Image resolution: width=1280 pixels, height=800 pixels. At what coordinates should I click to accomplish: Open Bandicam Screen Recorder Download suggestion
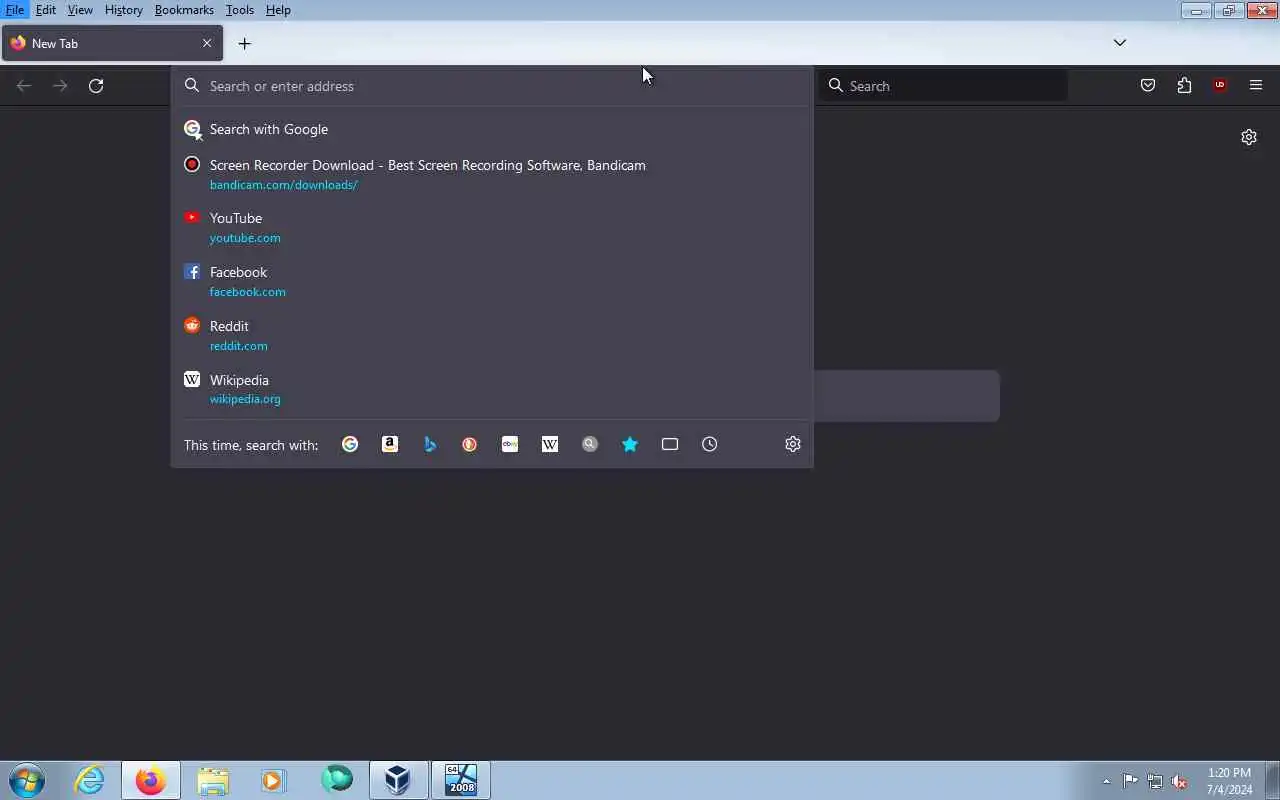(x=492, y=174)
